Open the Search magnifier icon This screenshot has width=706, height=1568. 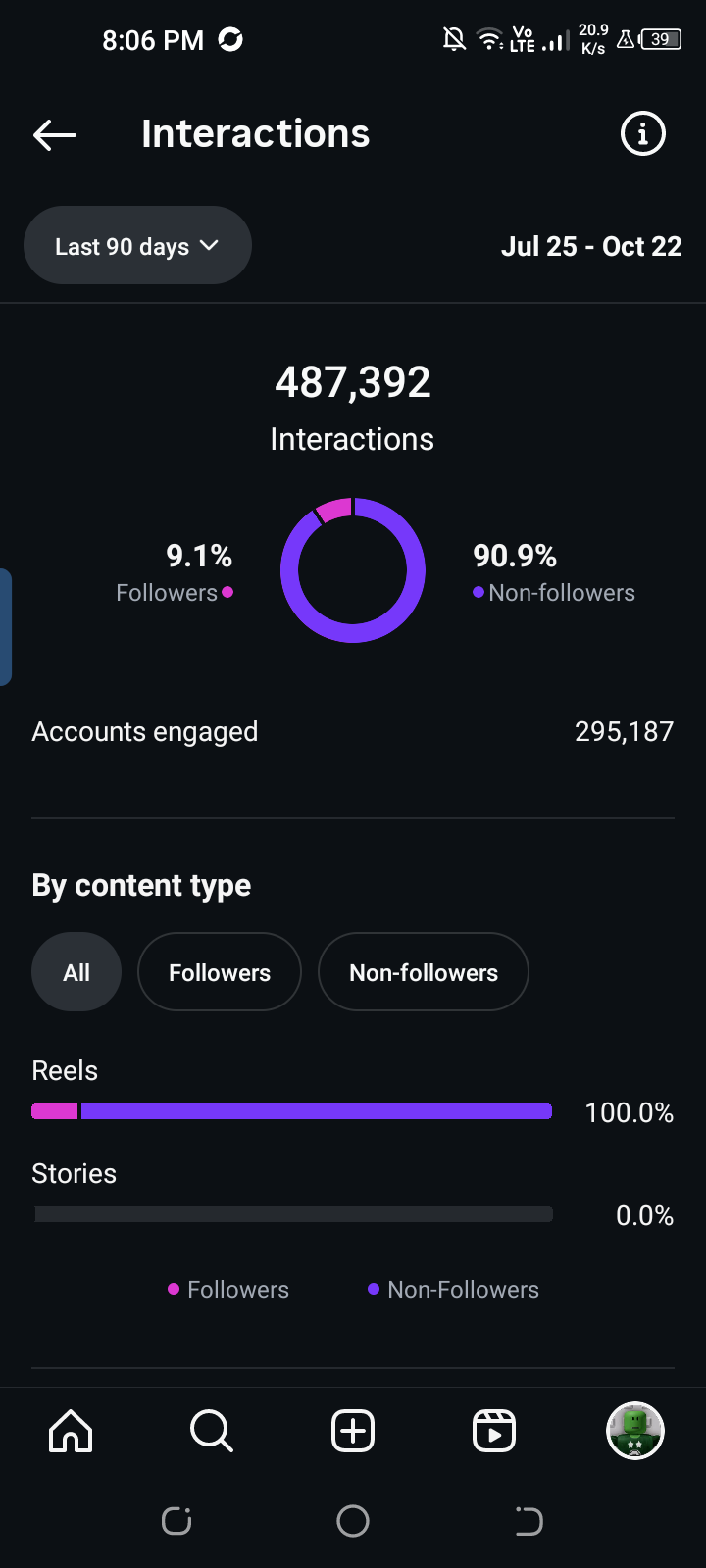pos(211,1431)
